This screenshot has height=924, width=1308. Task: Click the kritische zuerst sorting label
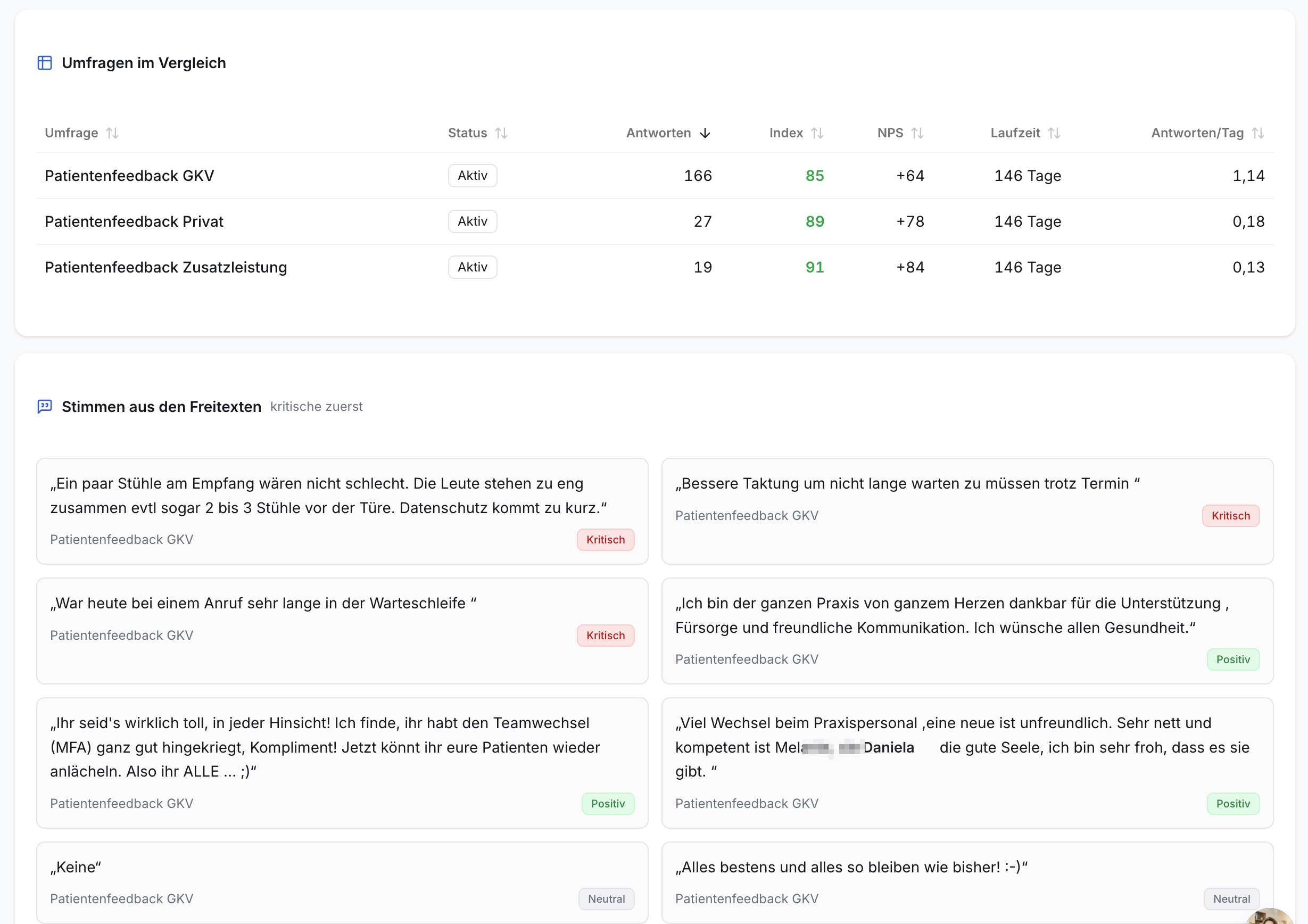316,407
